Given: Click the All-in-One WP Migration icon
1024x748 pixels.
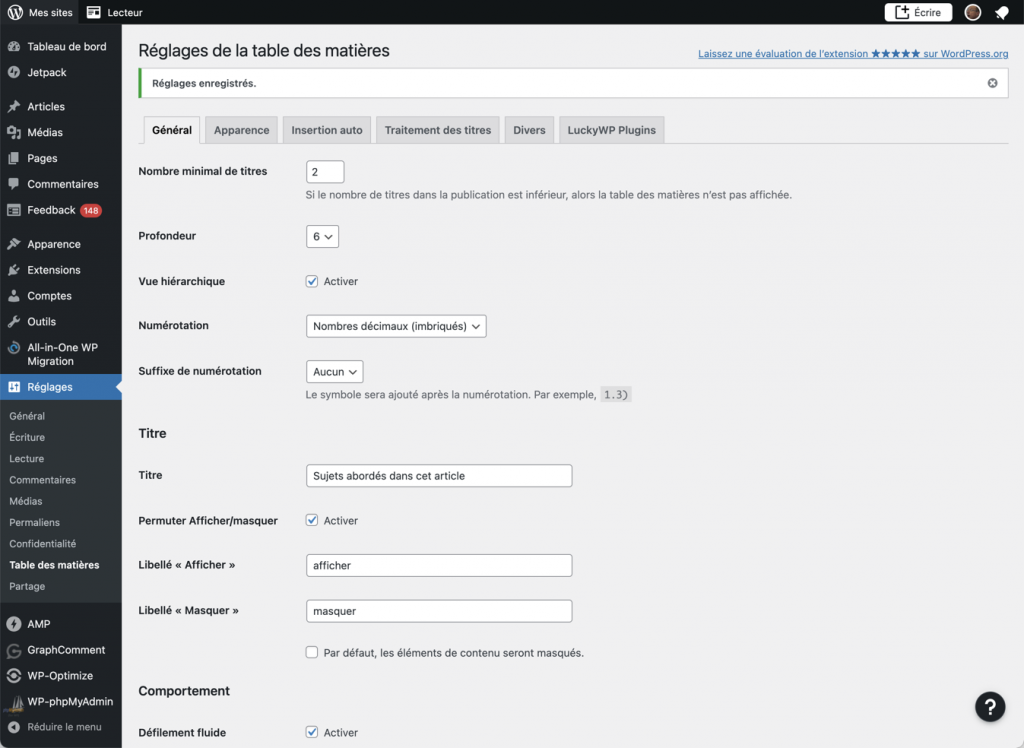Looking at the screenshot, I should [x=14, y=348].
